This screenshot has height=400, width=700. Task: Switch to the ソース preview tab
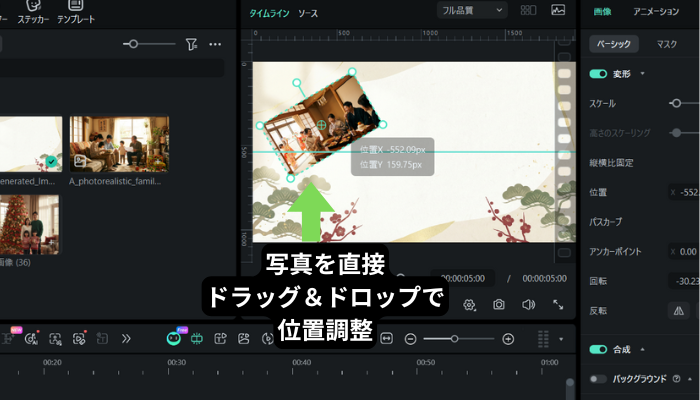(308, 13)
